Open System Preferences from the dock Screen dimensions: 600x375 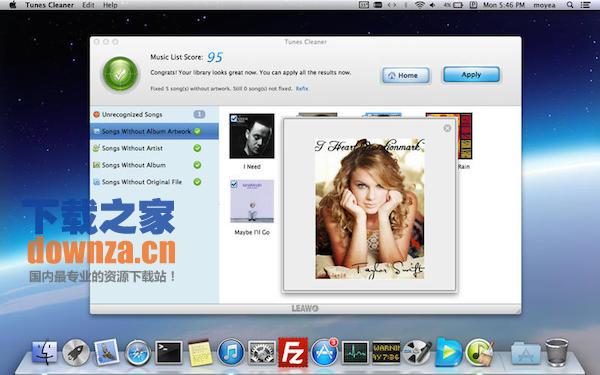coord(262,353)
